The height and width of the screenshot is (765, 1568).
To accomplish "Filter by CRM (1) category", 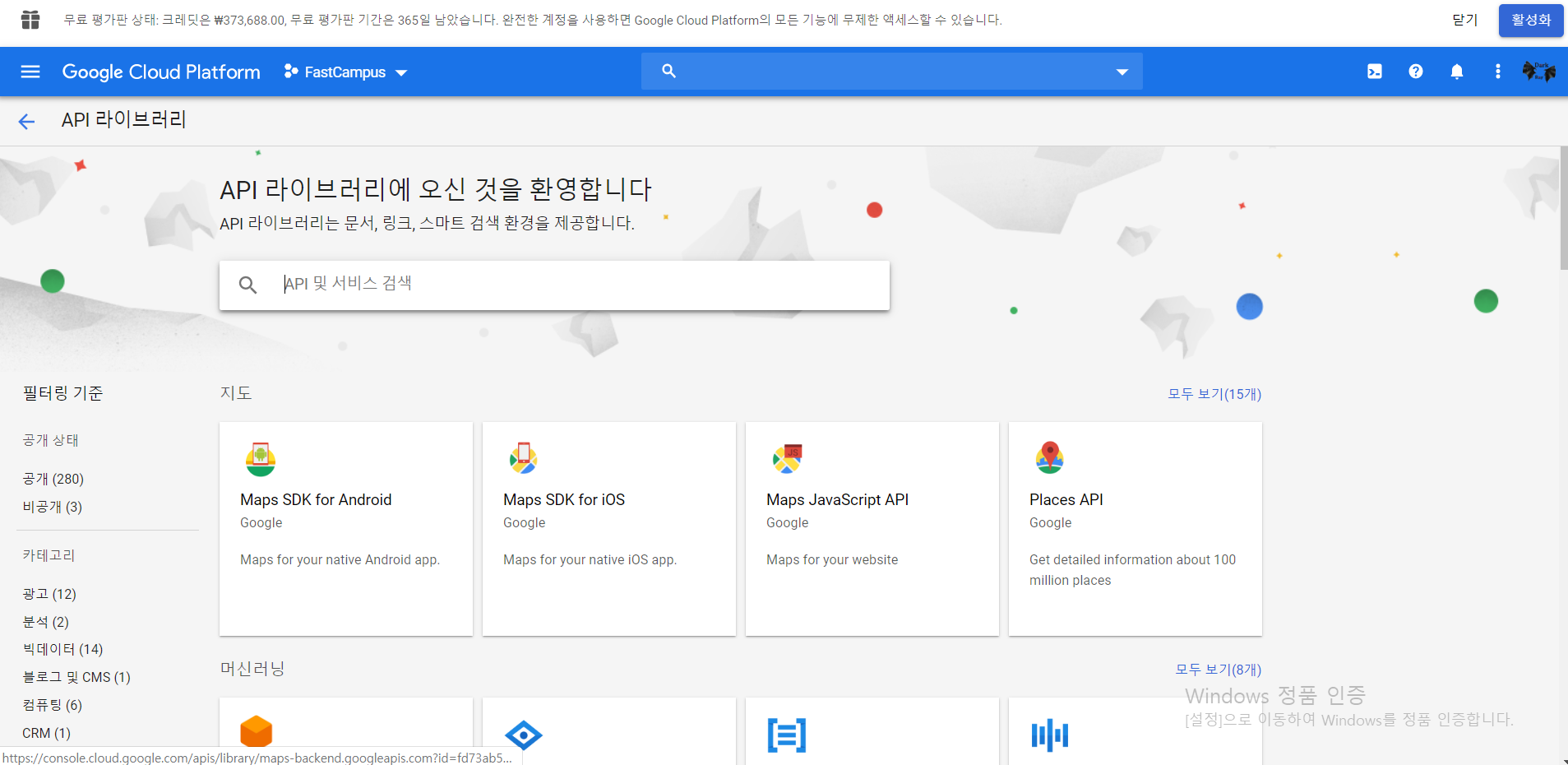I will pos(47,733).
